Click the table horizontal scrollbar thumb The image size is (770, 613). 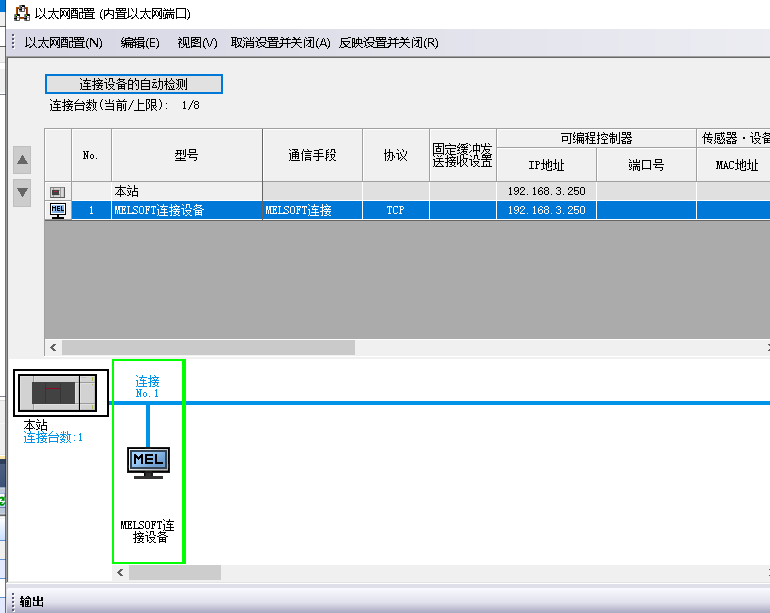tap(208, 347)
